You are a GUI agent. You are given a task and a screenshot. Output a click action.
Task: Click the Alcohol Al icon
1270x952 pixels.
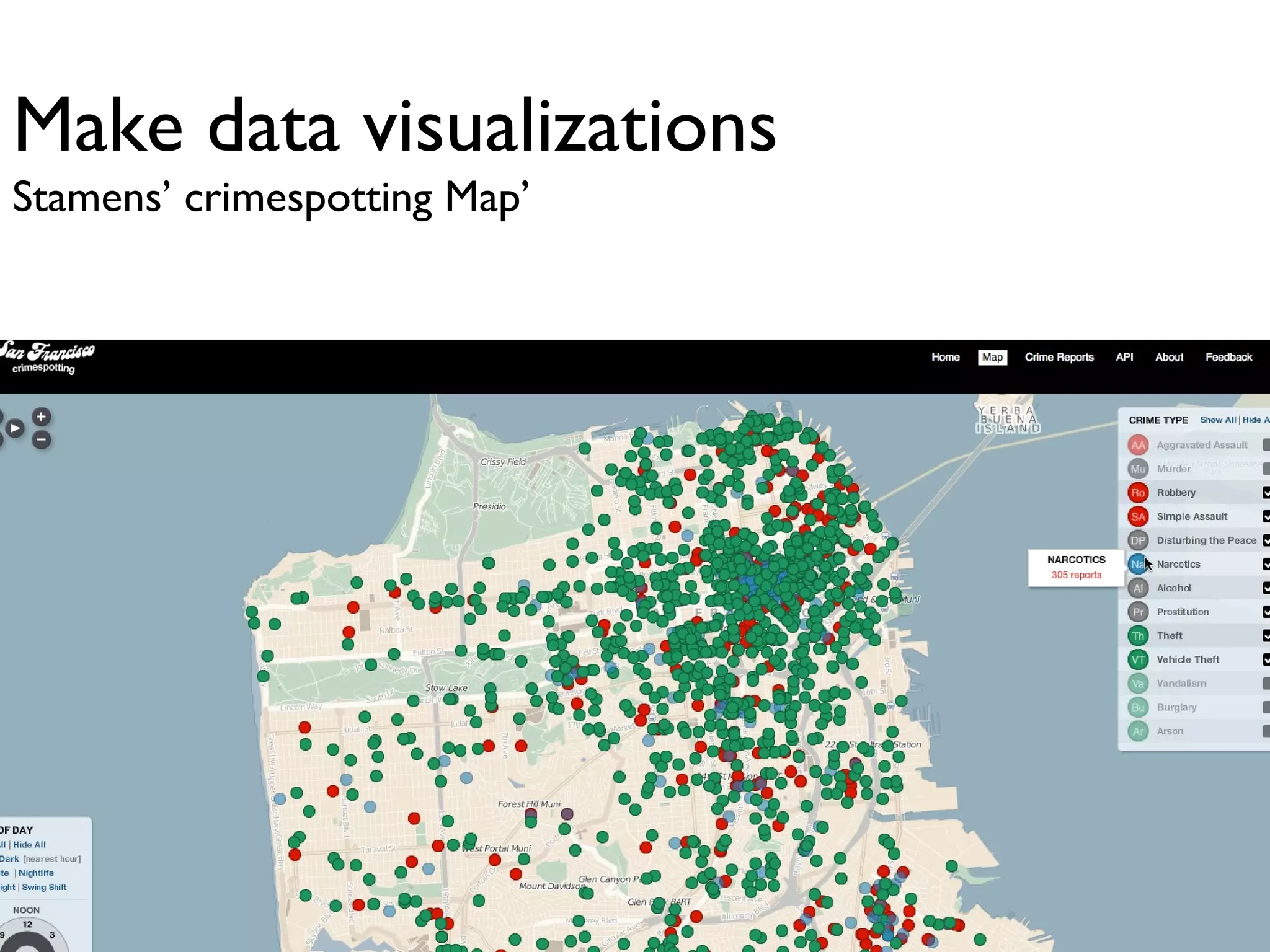(1138, 588)
